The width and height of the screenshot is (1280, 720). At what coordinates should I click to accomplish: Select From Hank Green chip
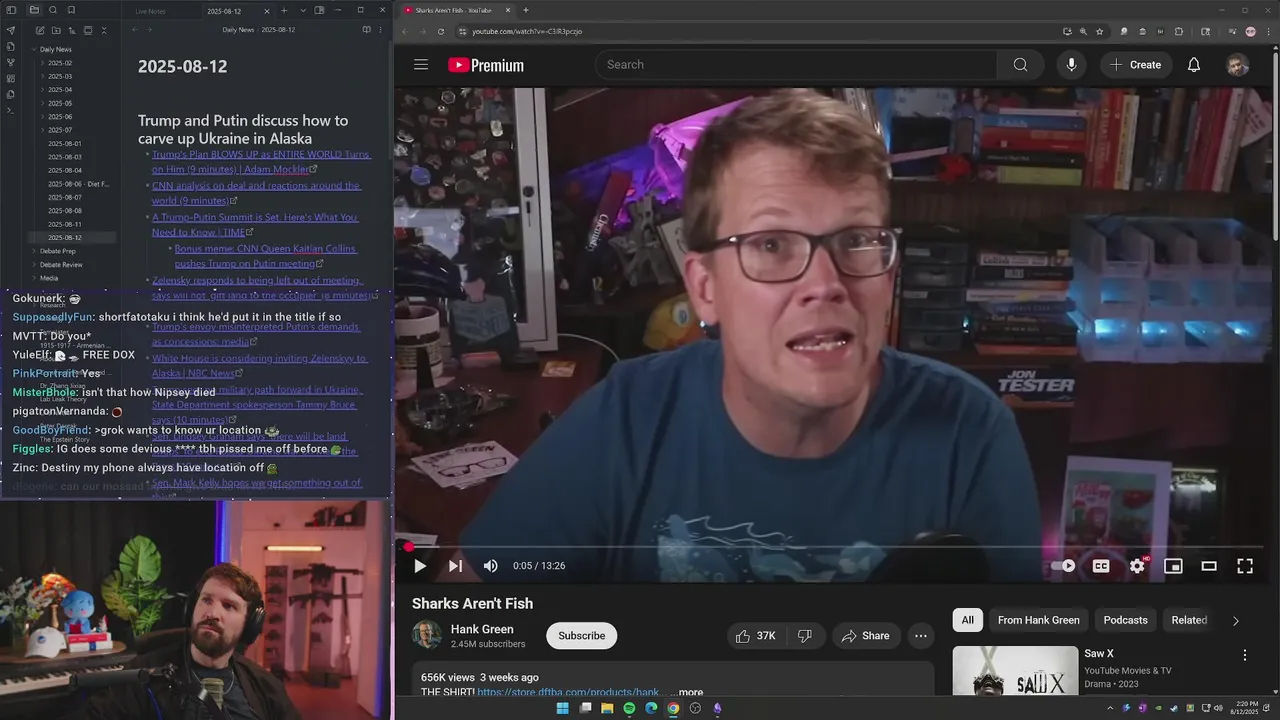click(x=1039, y=620)
